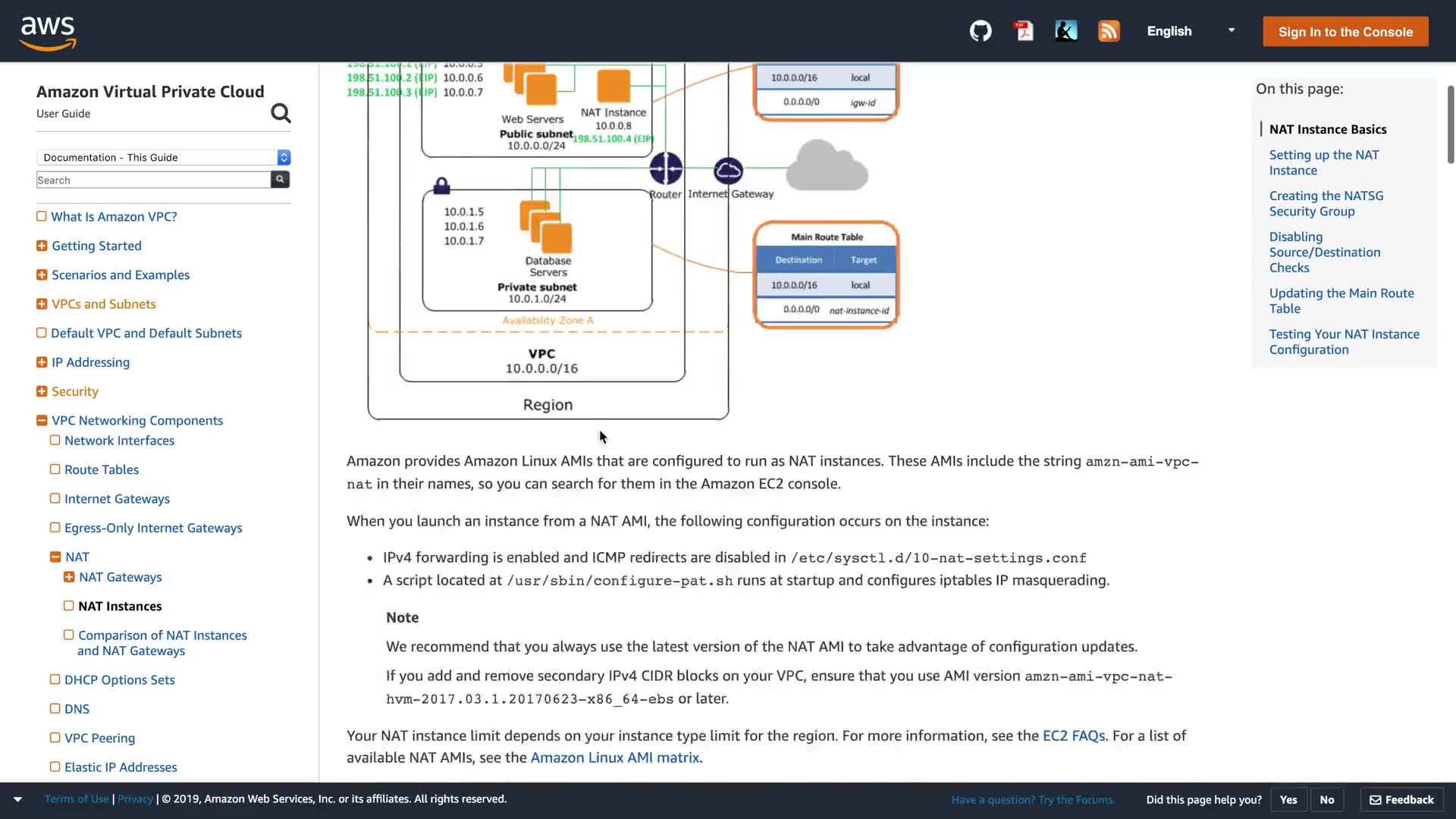
Task: Answer Yes to page help question
Action: pos(1288,799)
